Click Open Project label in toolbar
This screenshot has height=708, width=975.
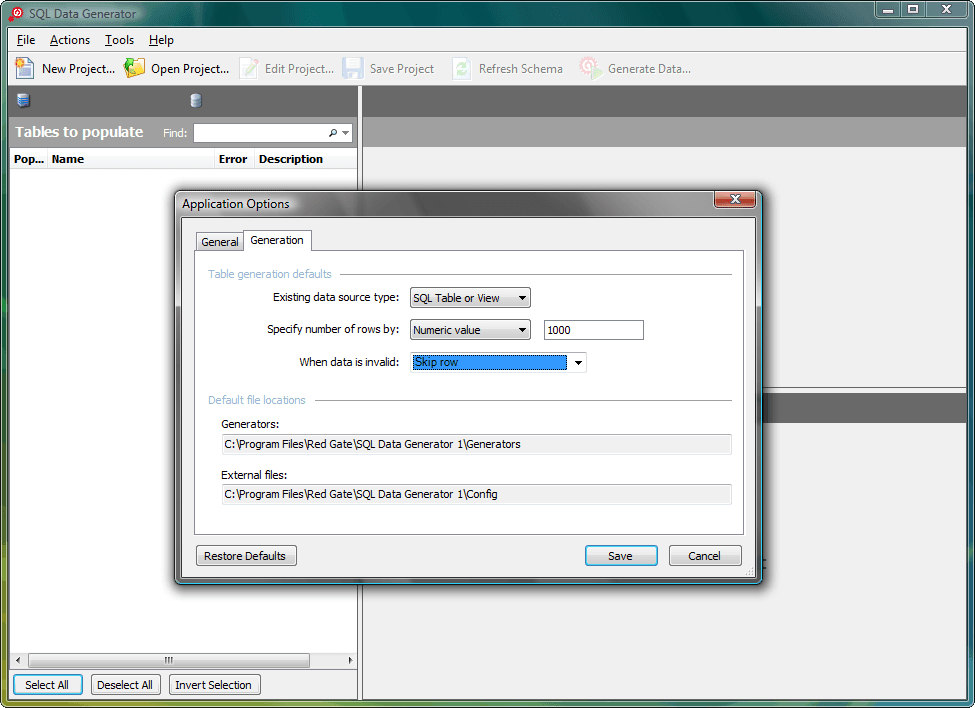point(190,69)
